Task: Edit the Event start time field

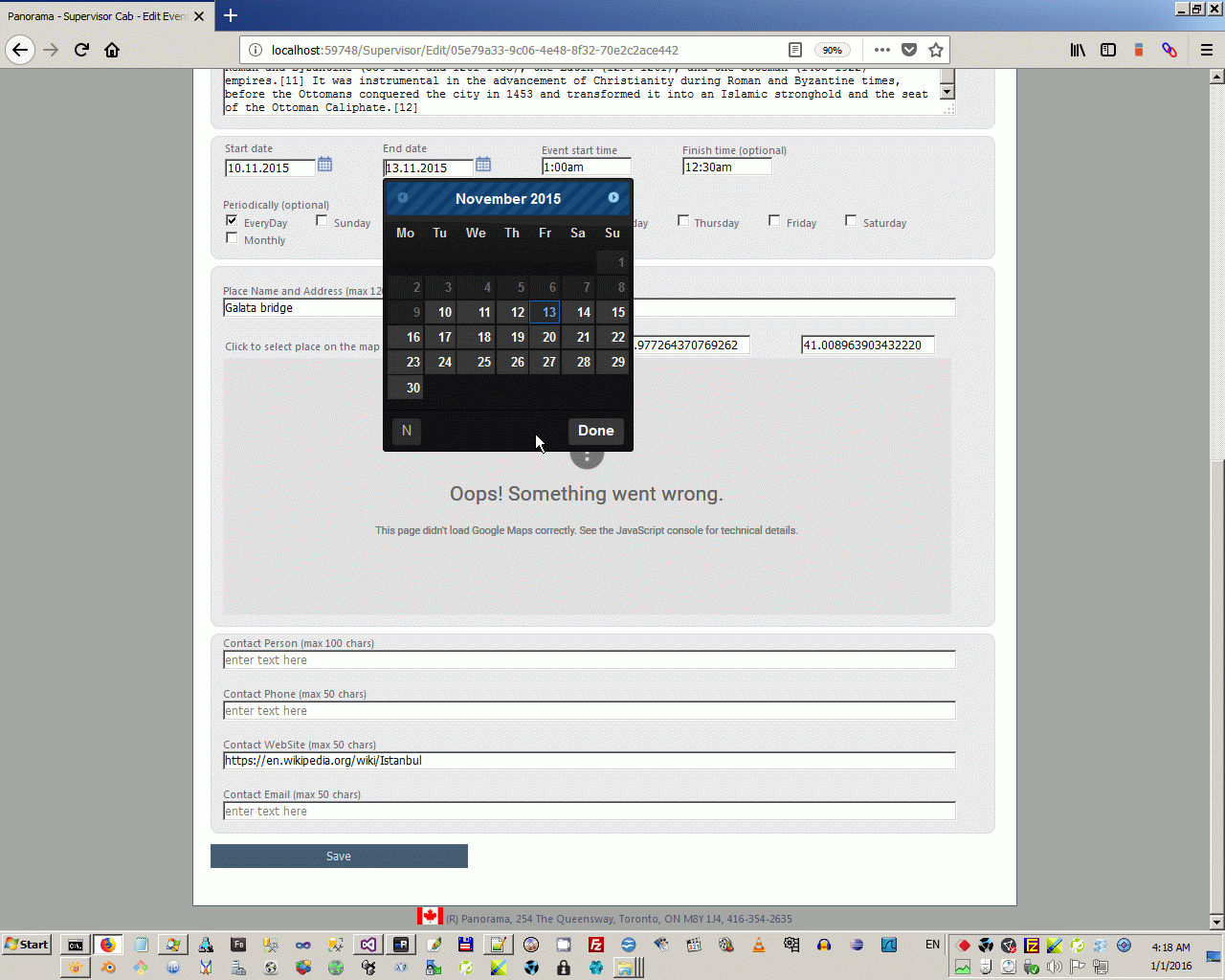Action: click(x=586, y=167)
